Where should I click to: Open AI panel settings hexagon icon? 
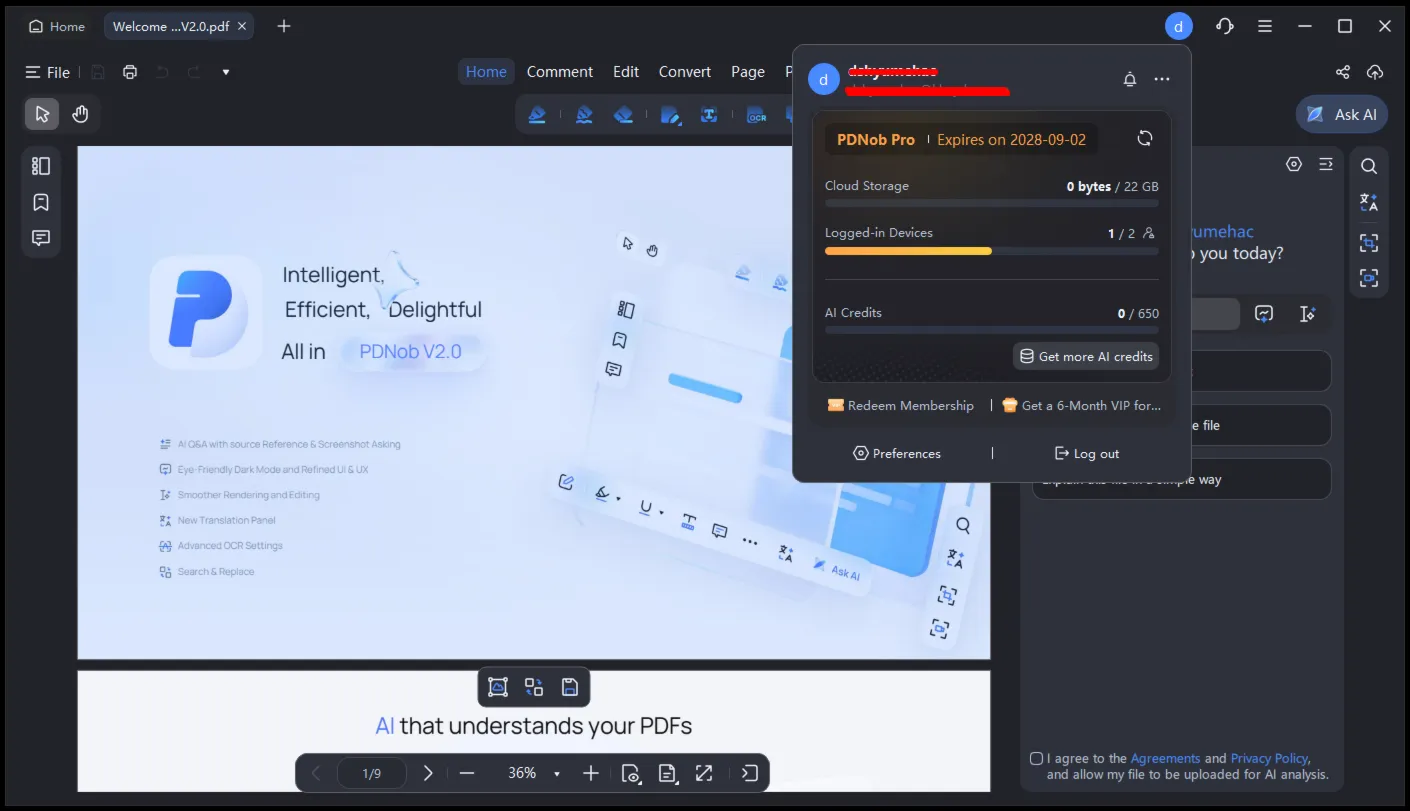pos(1294,164)
